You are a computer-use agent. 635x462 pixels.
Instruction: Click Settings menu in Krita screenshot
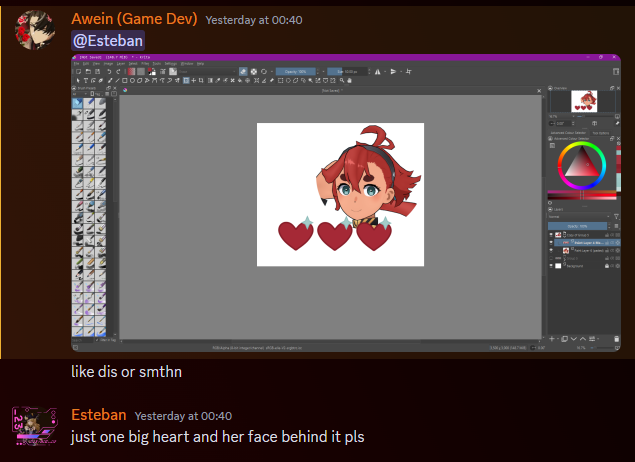click(x=170, y=64)
